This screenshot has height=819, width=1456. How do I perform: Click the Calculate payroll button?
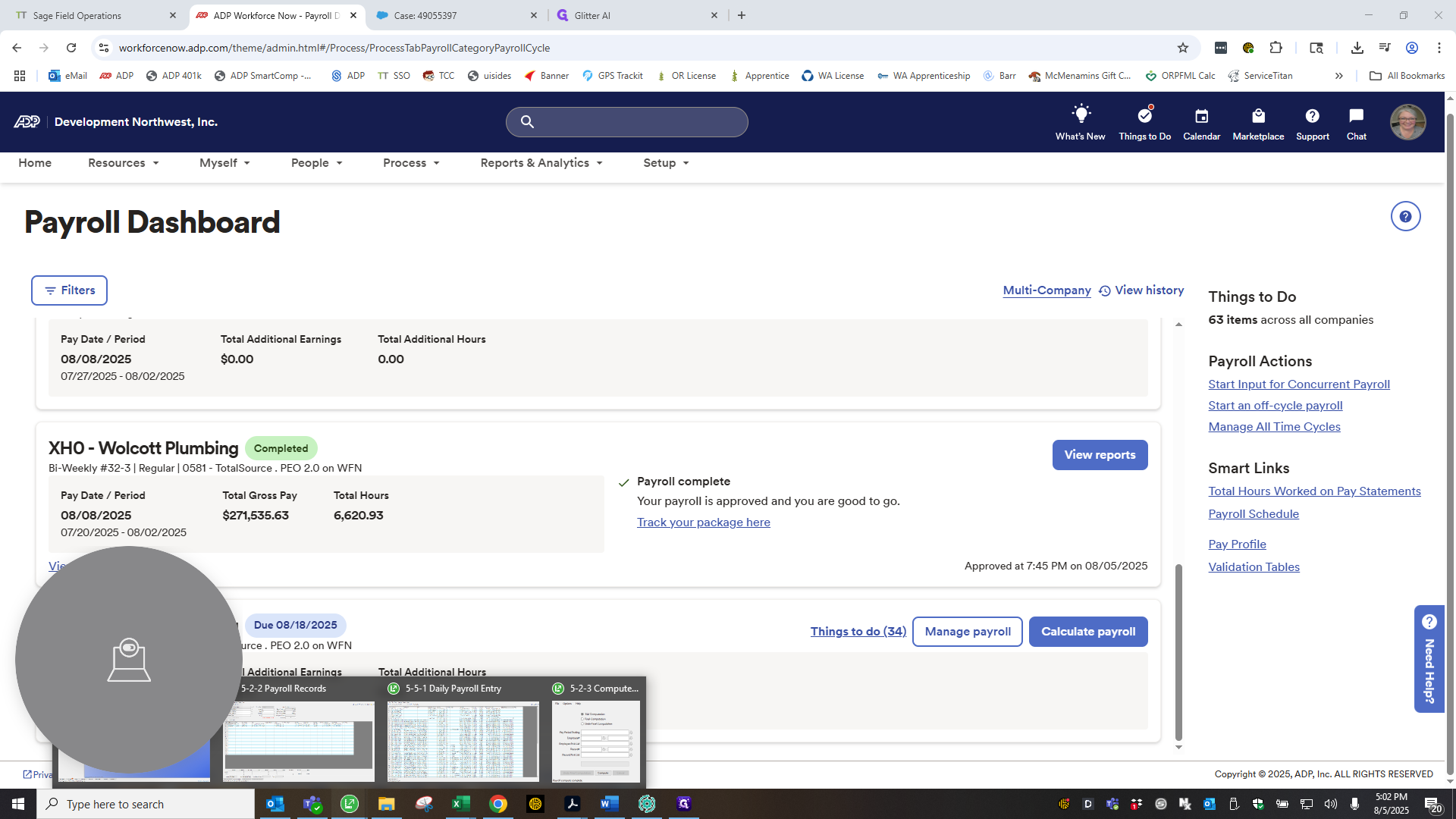(1088, 632)
